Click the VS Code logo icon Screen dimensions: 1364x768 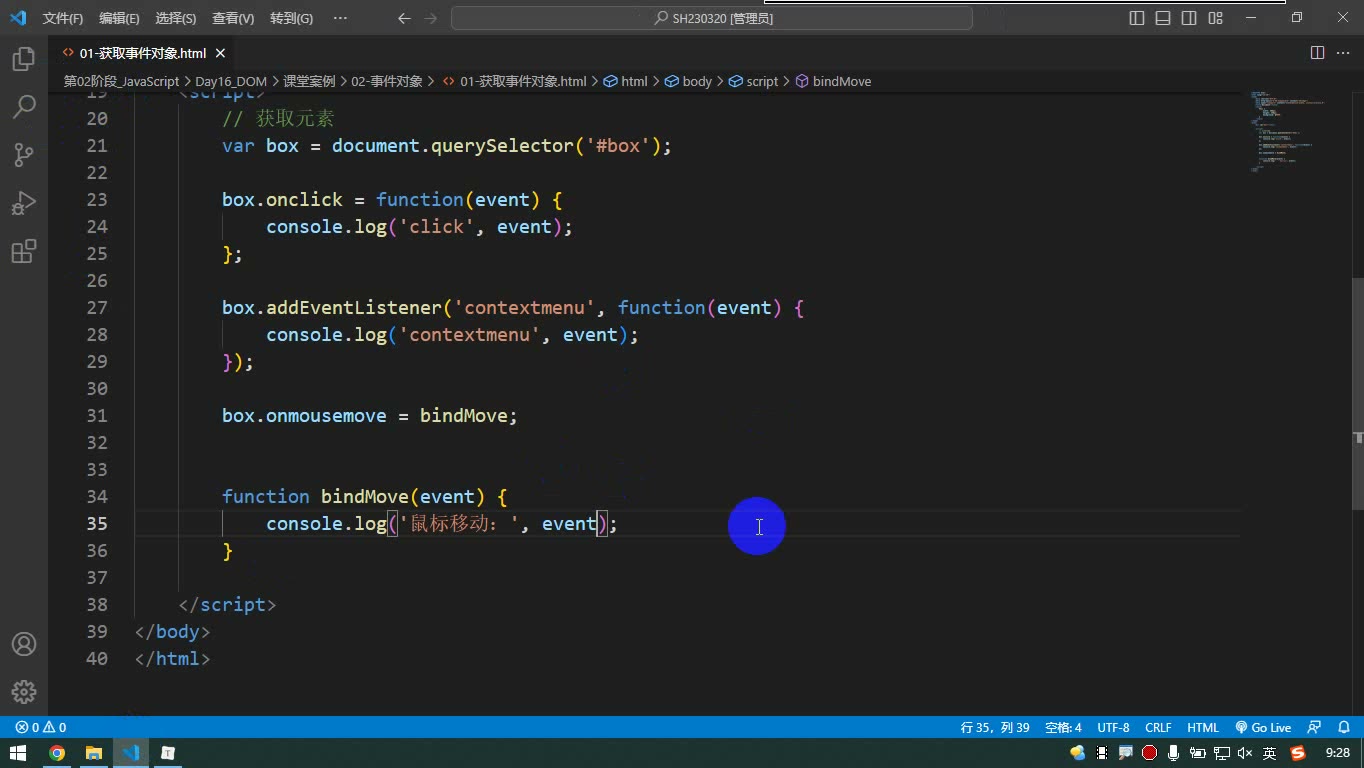click(x=18, y=18)
